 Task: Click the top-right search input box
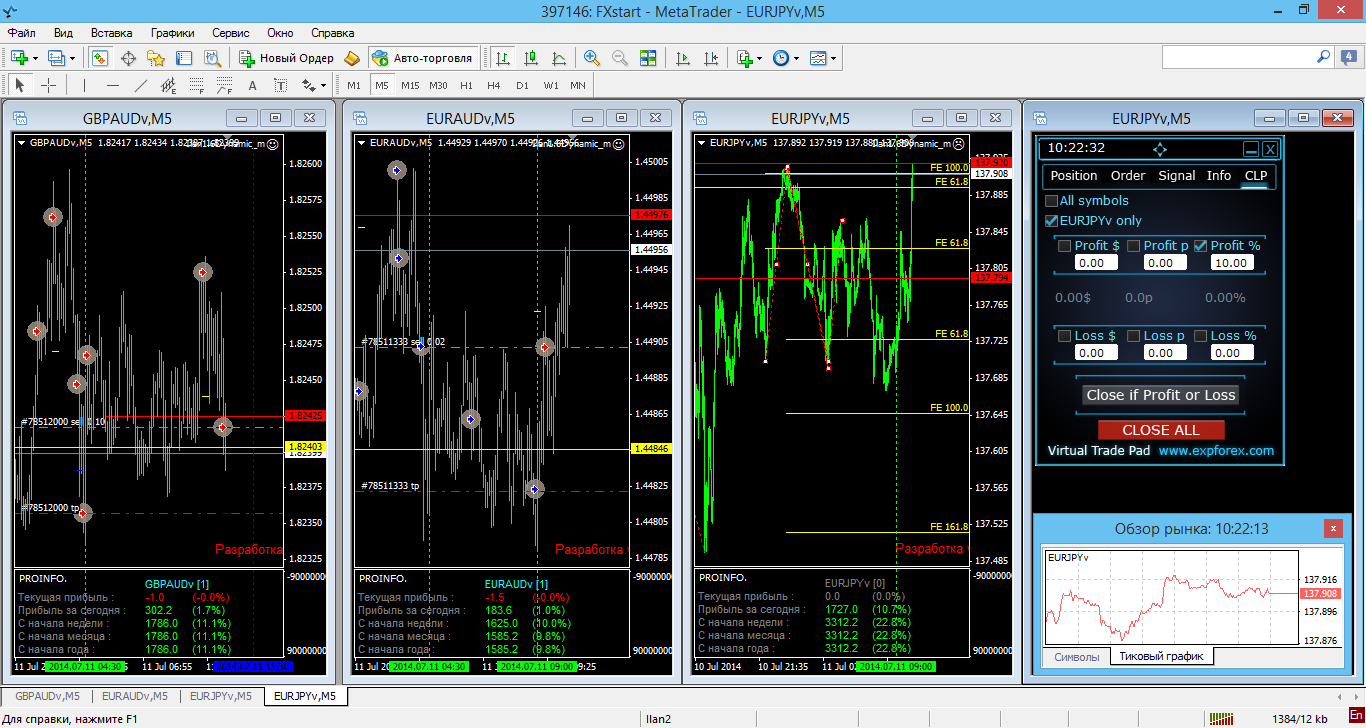(1238, 57)
